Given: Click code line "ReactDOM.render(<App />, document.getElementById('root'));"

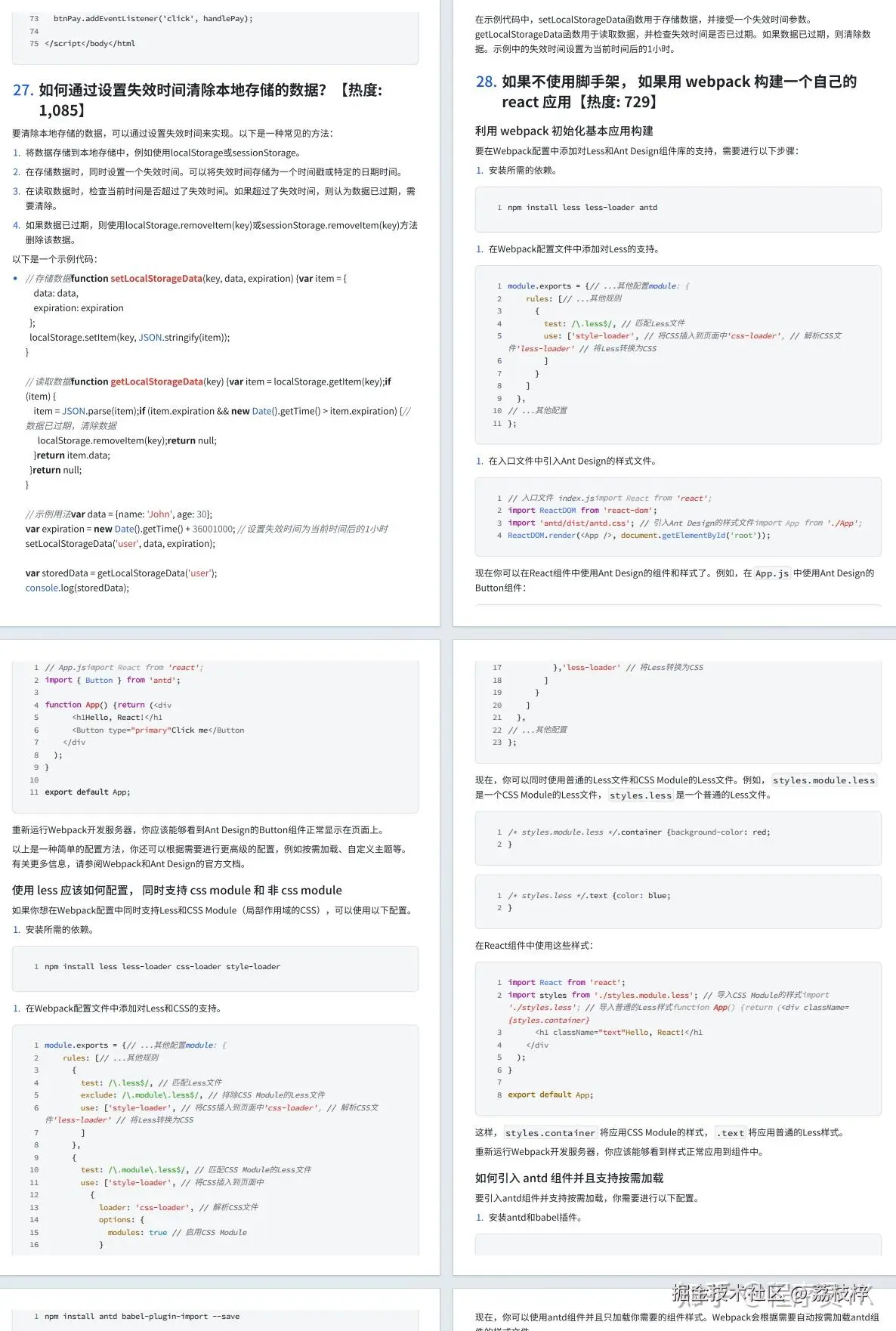Looking at the screenshot, I should (x=639, y=535).
